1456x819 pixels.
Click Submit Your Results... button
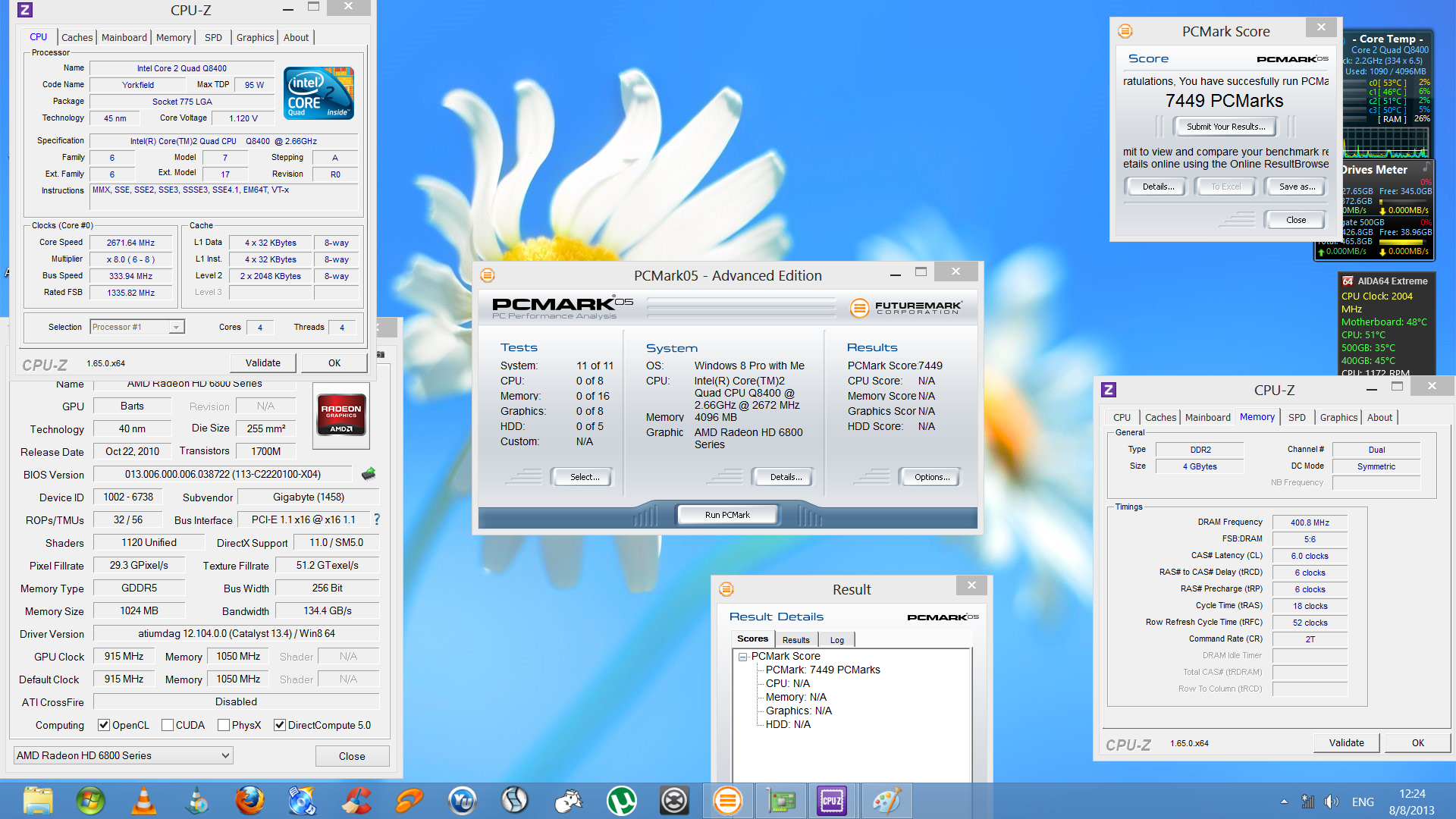pos(1225,127)
